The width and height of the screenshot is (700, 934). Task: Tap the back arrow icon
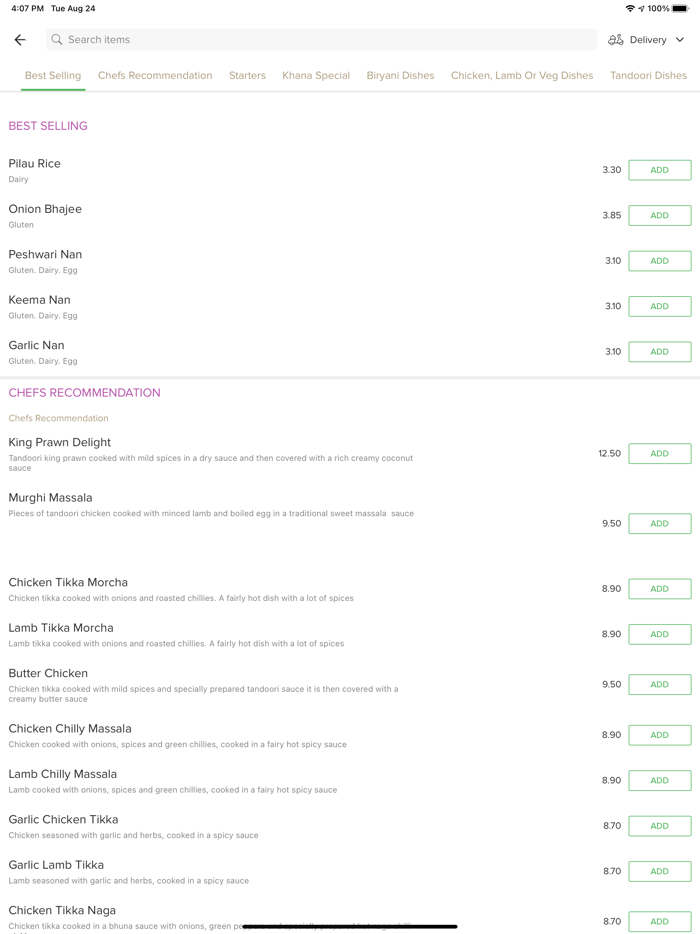pyautogui.click(x=20, y=40)
